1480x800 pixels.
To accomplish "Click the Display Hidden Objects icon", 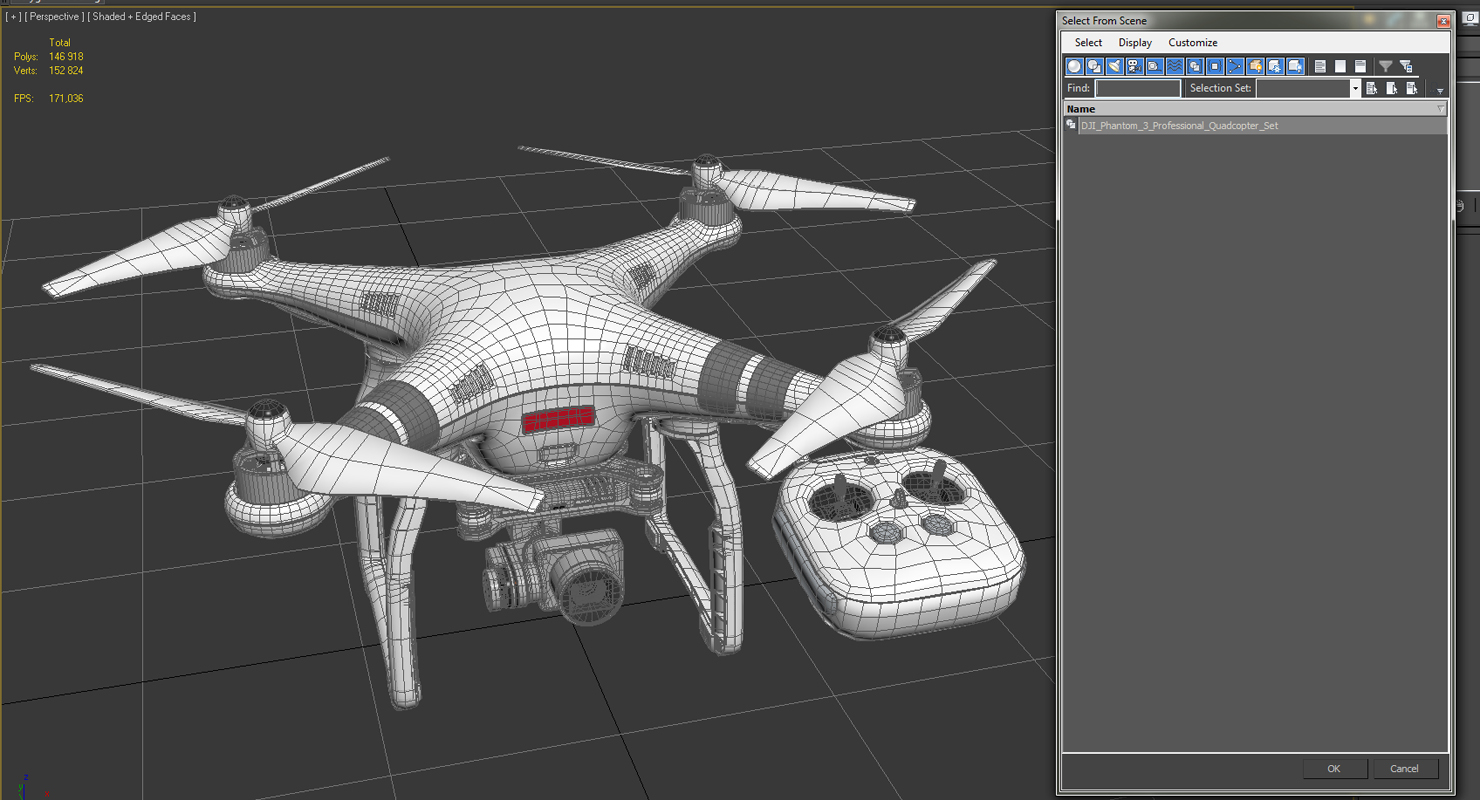I will point(1294,66).
